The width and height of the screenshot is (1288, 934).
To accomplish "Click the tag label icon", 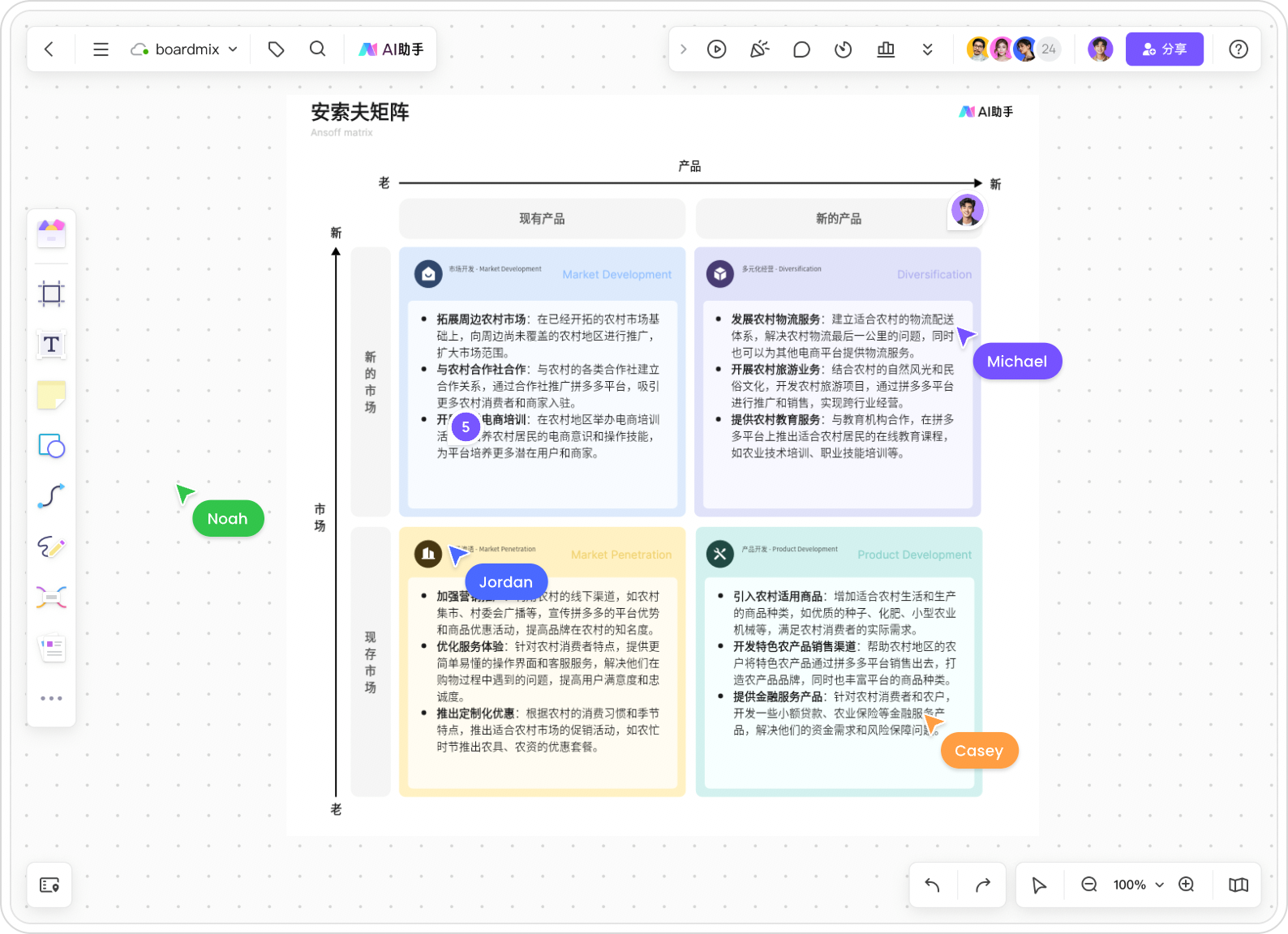I will tap(276, 49).
